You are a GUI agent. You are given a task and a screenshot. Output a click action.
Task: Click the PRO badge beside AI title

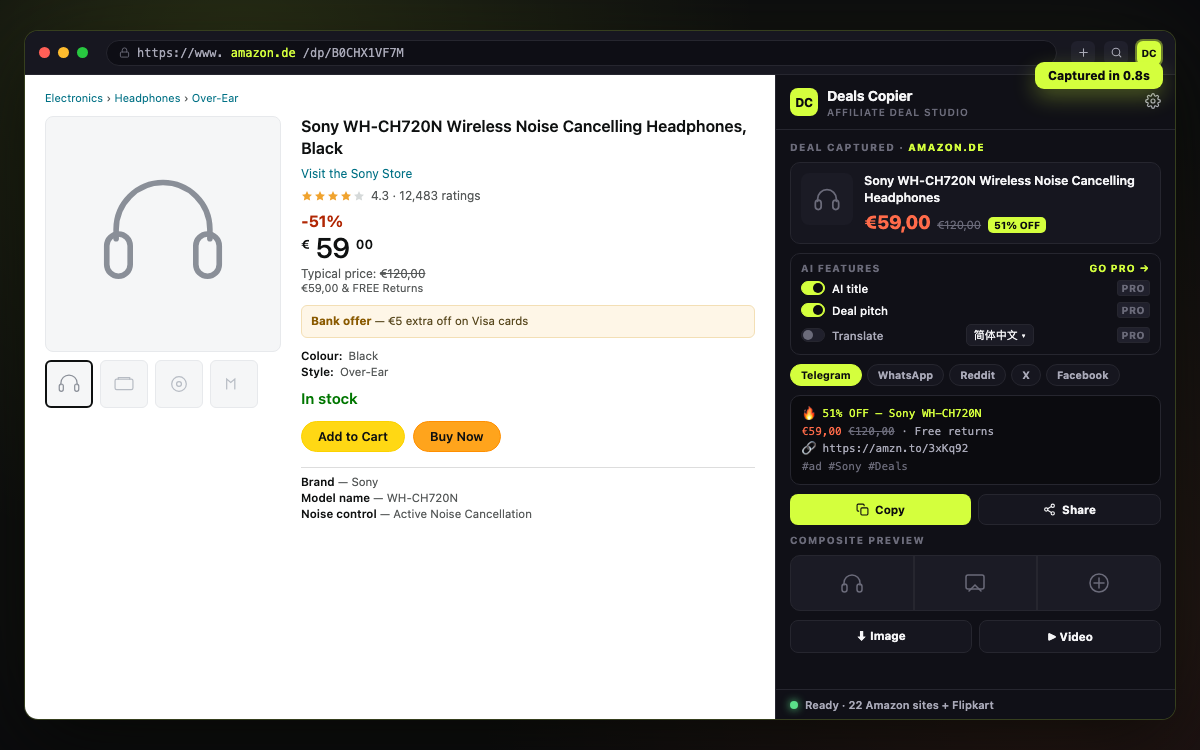click(x=1133, y=288)
